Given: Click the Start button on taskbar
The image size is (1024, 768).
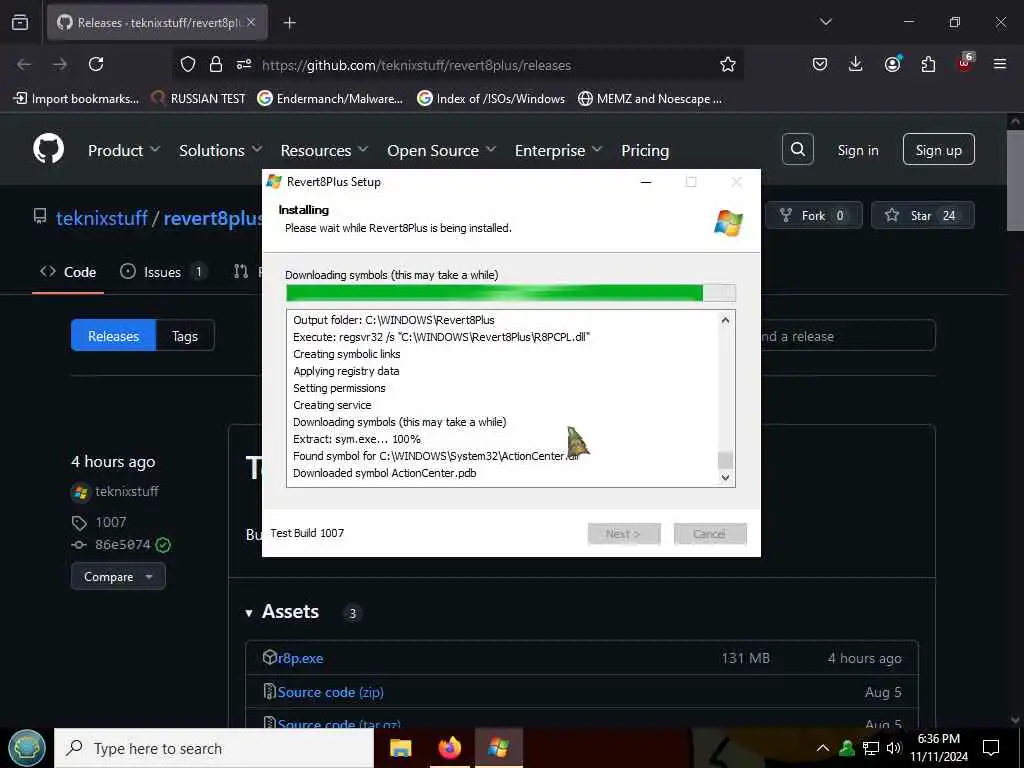Looking at the screenshot, I should click(27, 748).
